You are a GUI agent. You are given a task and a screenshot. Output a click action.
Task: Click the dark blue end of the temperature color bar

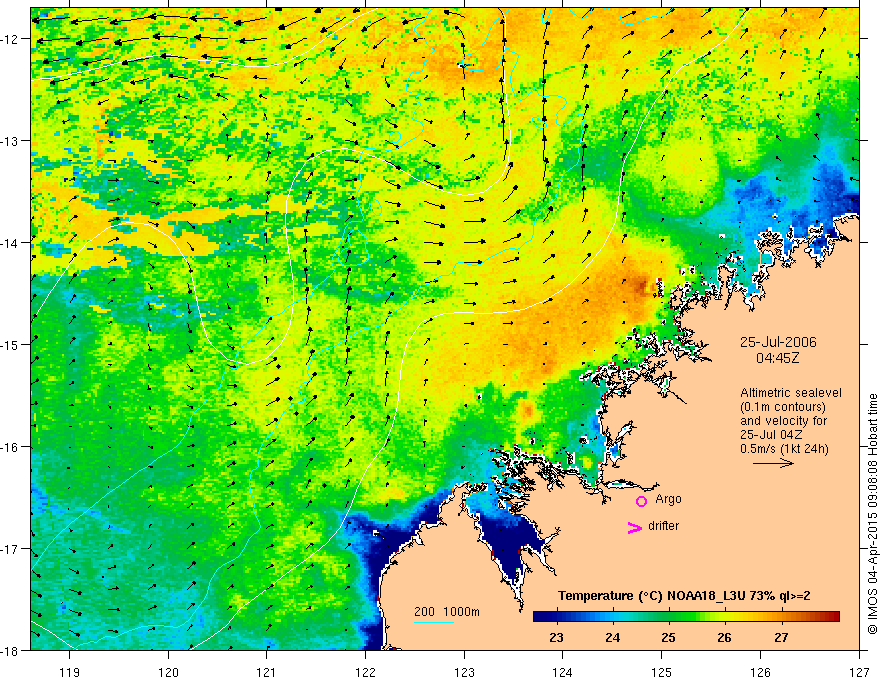pos(538,617)
